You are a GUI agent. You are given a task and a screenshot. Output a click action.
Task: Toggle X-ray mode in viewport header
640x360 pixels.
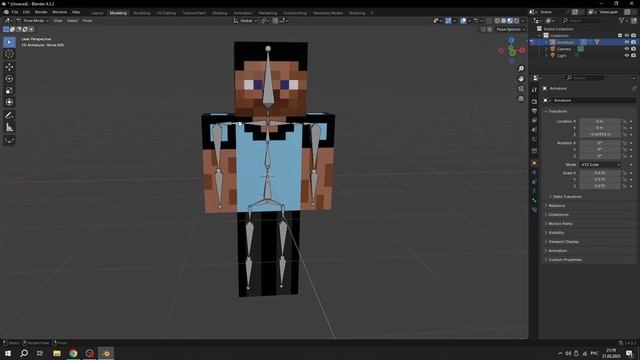pos(489,20)
